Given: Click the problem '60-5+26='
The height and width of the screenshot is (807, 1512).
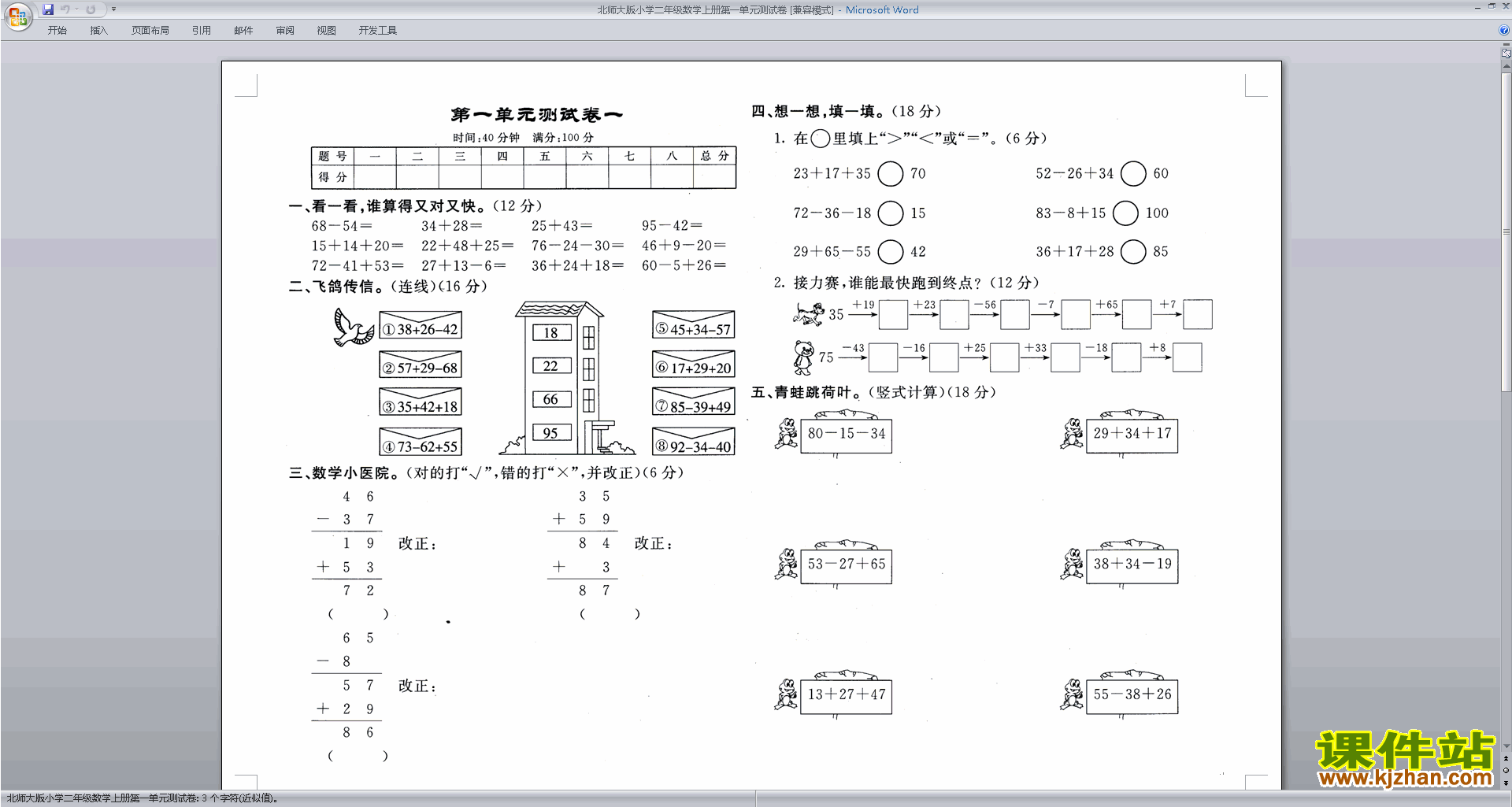Looking at the screenshot, I should [x=684, y=266].
